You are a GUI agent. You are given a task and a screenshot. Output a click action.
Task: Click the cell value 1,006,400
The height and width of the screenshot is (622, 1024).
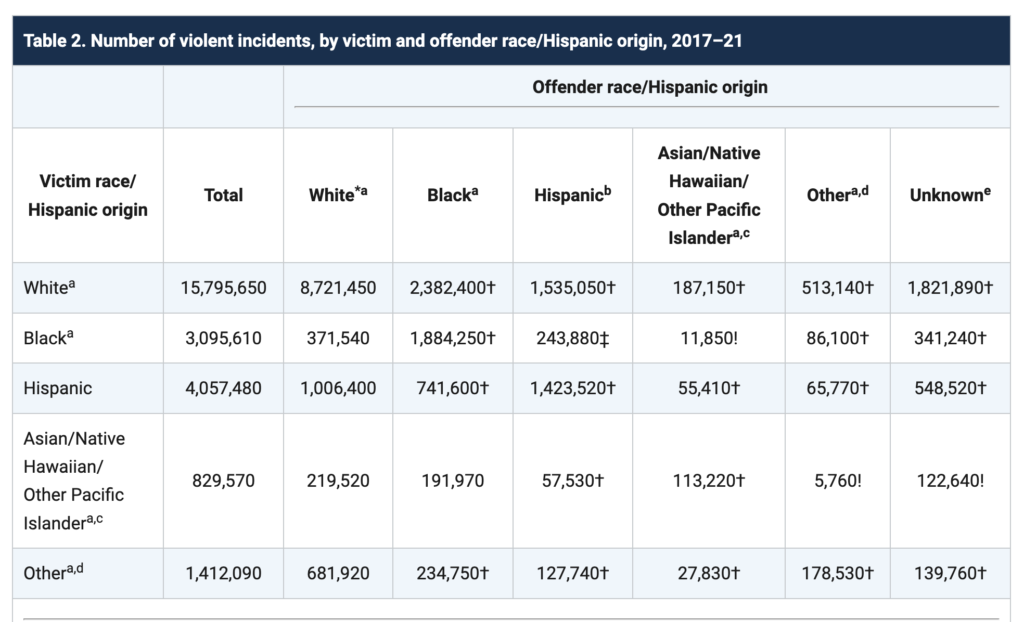(x=338, y=389)
